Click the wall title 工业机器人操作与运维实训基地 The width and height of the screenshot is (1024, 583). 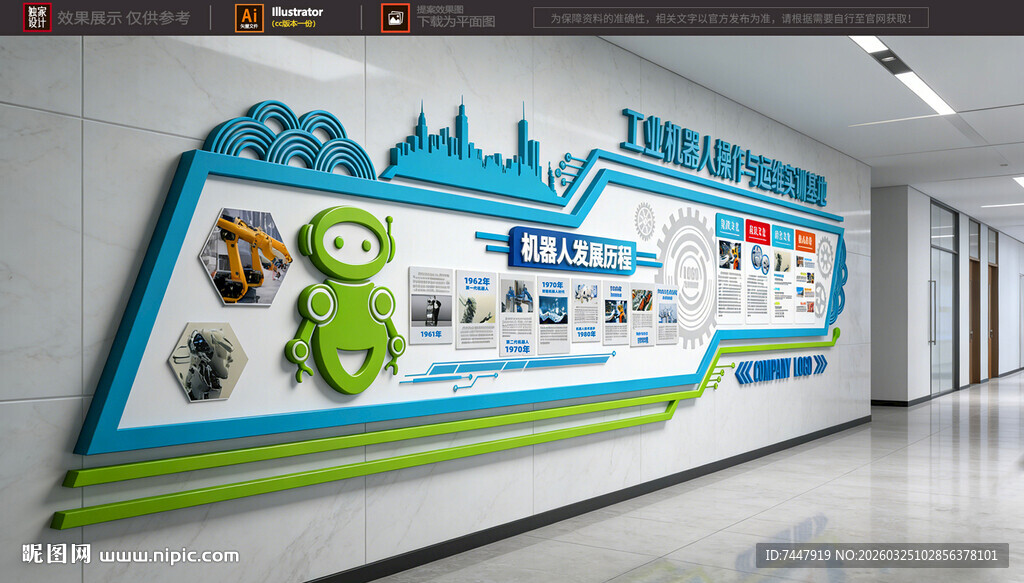724,157
